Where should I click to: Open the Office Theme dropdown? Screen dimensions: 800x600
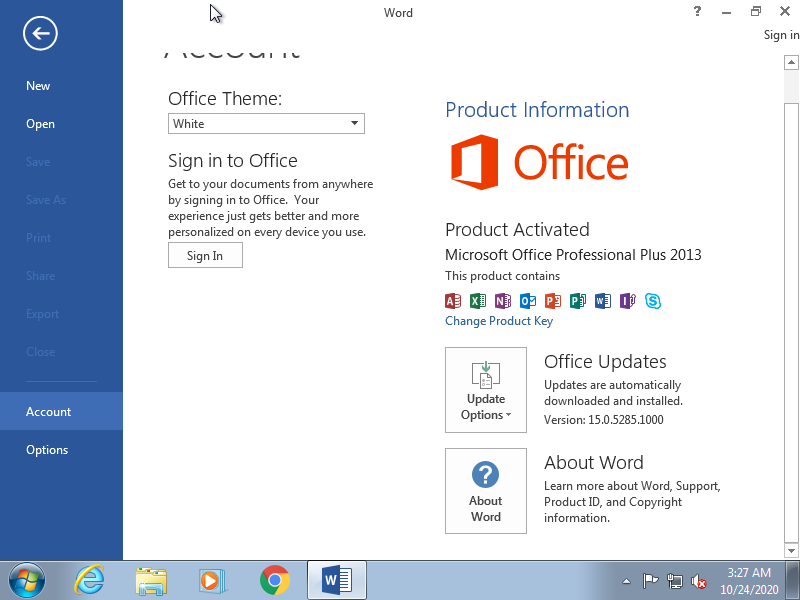coord(266,123)
